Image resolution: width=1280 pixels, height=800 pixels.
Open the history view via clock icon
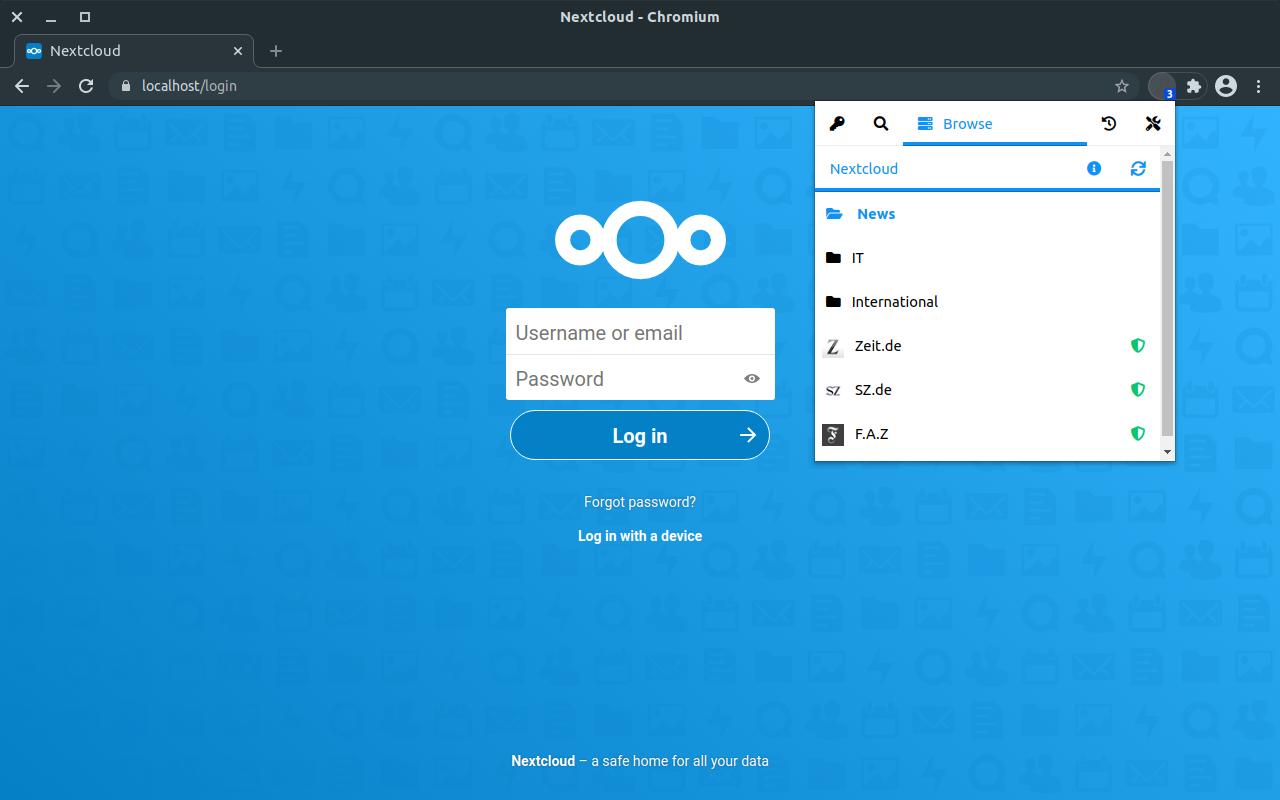click(x=1108, y=123)
